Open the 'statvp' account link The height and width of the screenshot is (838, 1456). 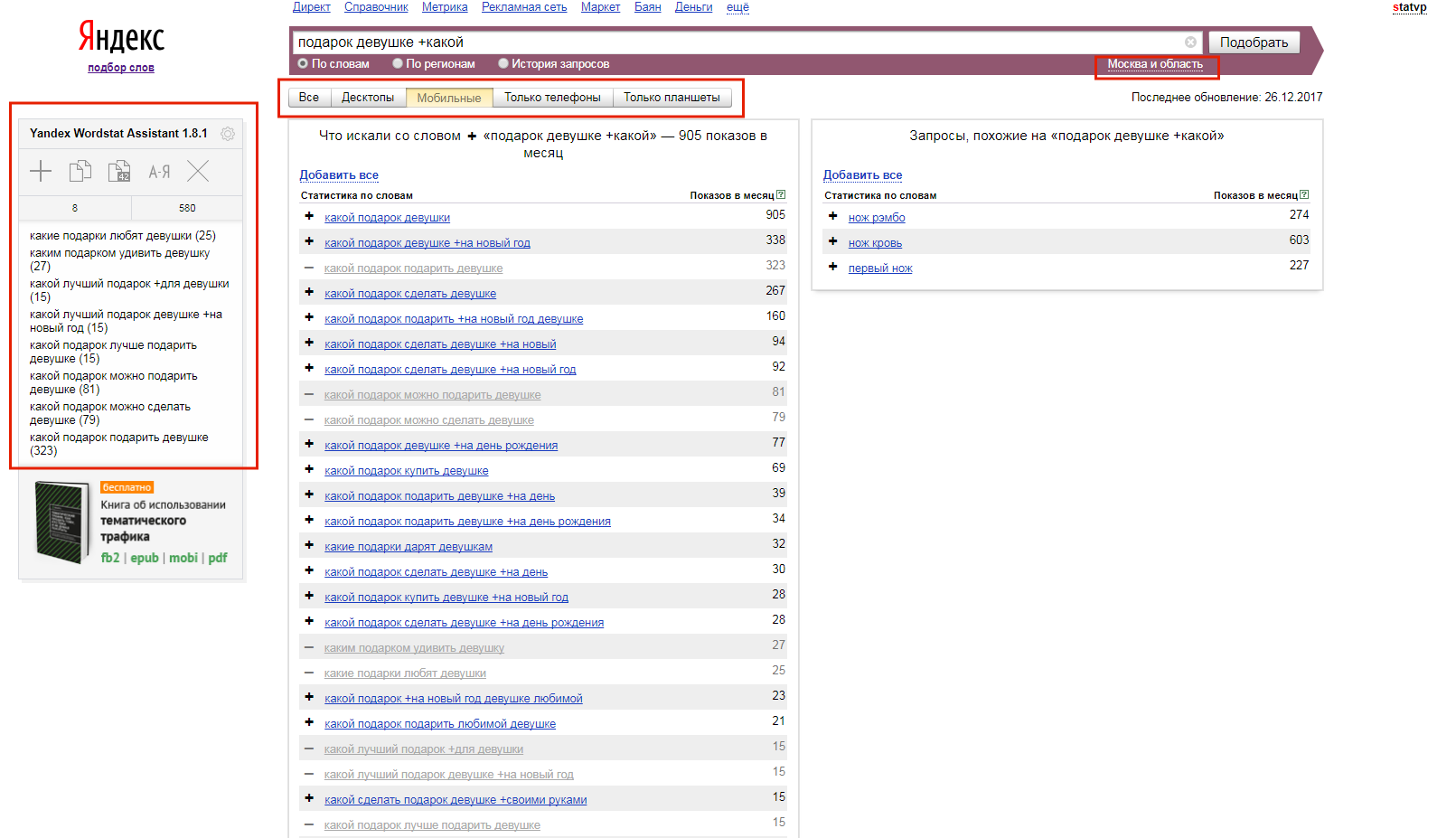[x=1409, y=7]
